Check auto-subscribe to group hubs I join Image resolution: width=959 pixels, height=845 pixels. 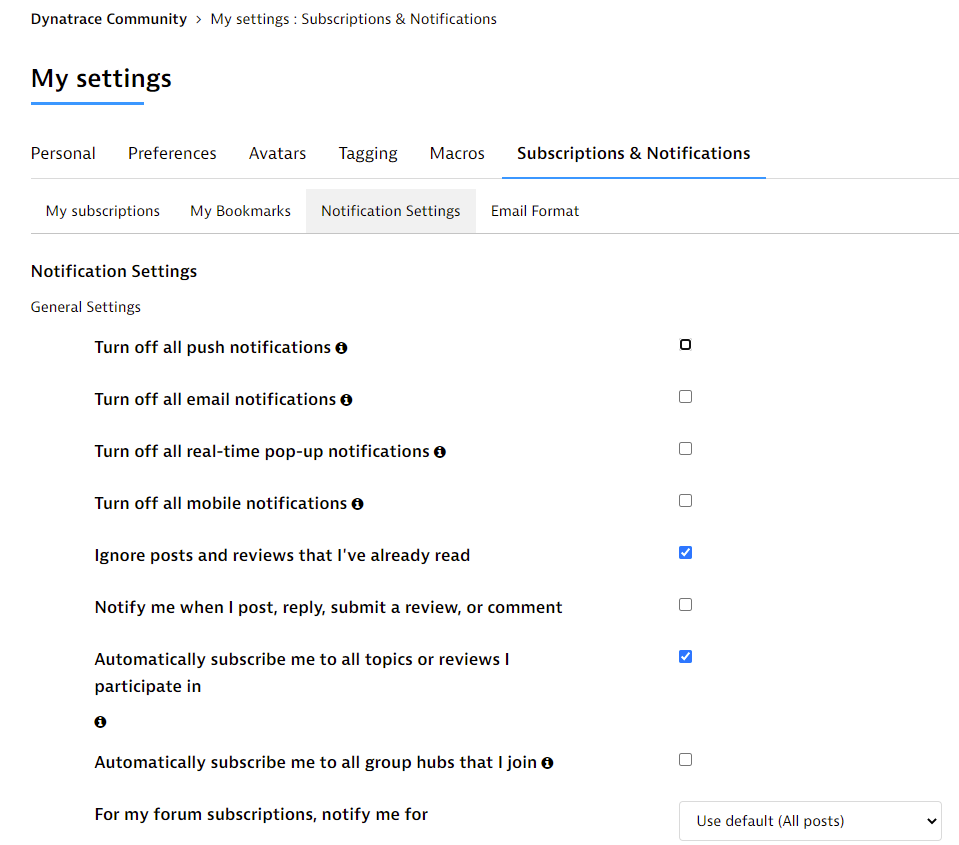click(x=685, y=760)
